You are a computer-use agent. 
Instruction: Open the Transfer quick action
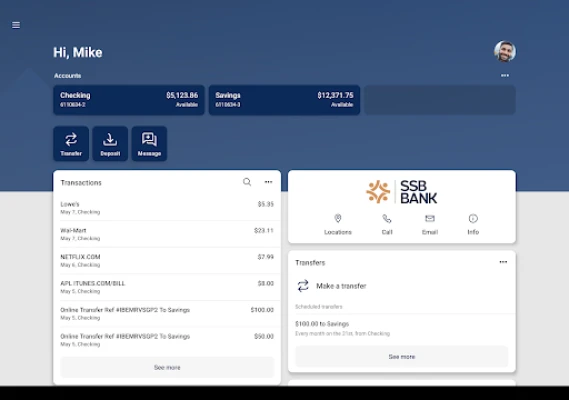coord(71,143)
